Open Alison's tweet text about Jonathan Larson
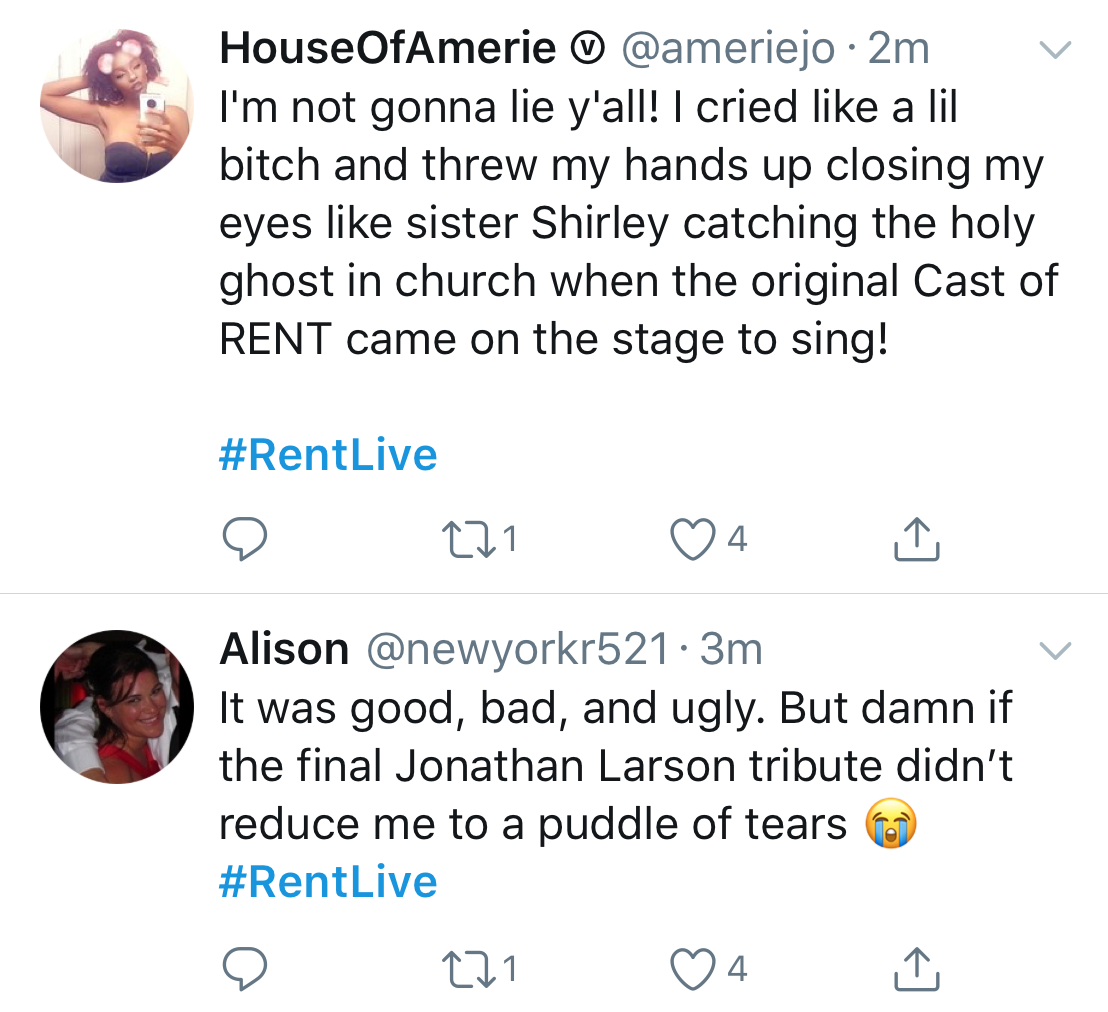The image size is (1108, 1012). coord(615,766)
